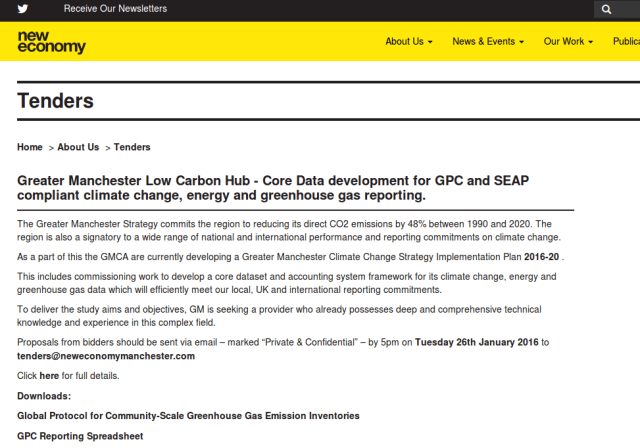Expand the About Us dropdown menu
640x448 pixels.
pyautogui.click(x=409, y=42)
